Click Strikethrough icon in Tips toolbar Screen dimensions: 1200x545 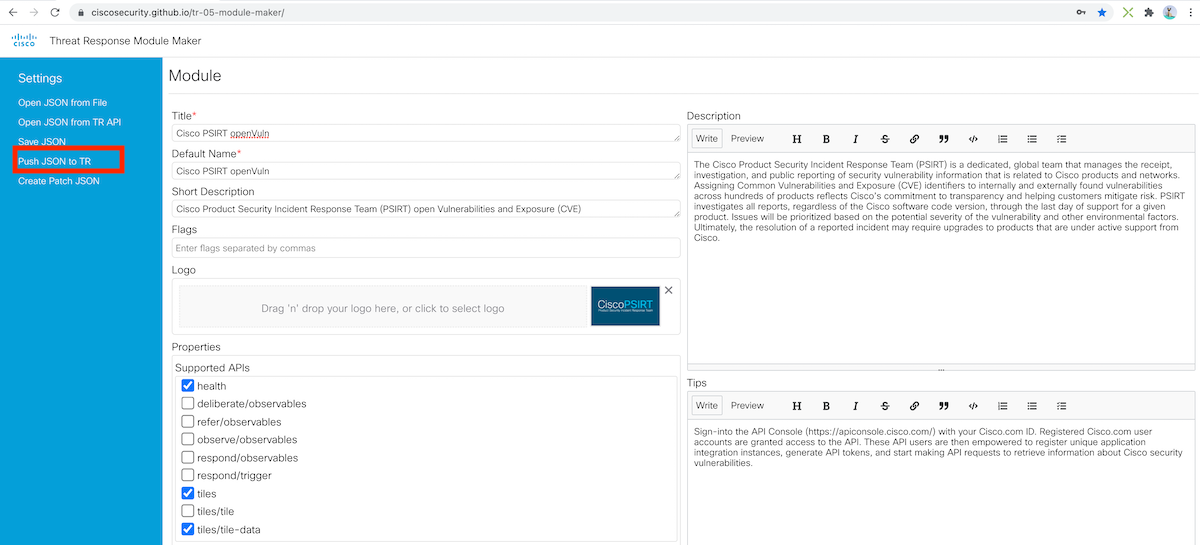pyautogui.click(x=885, y=406)
